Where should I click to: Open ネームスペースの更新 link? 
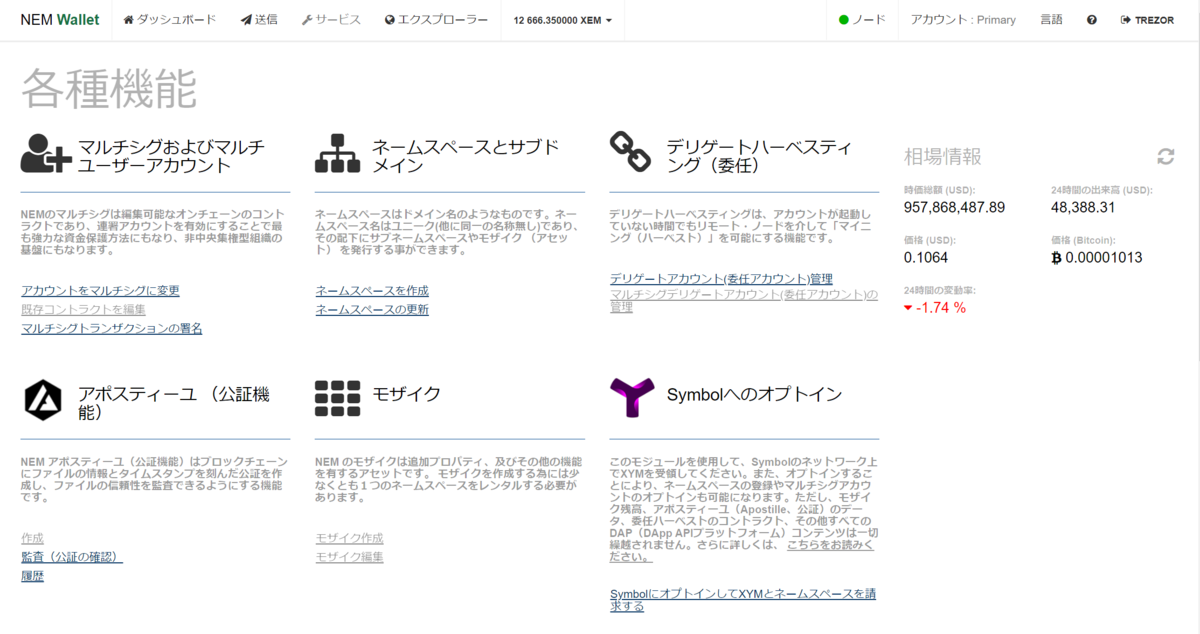[372, 310]
